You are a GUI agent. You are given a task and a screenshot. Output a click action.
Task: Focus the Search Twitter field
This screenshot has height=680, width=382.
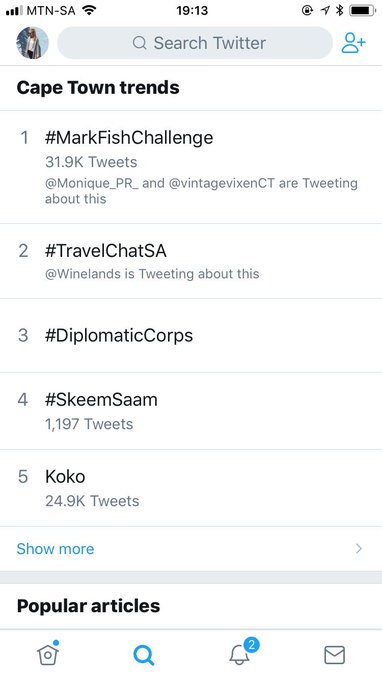pyautogui.click(x=195, y=43)
